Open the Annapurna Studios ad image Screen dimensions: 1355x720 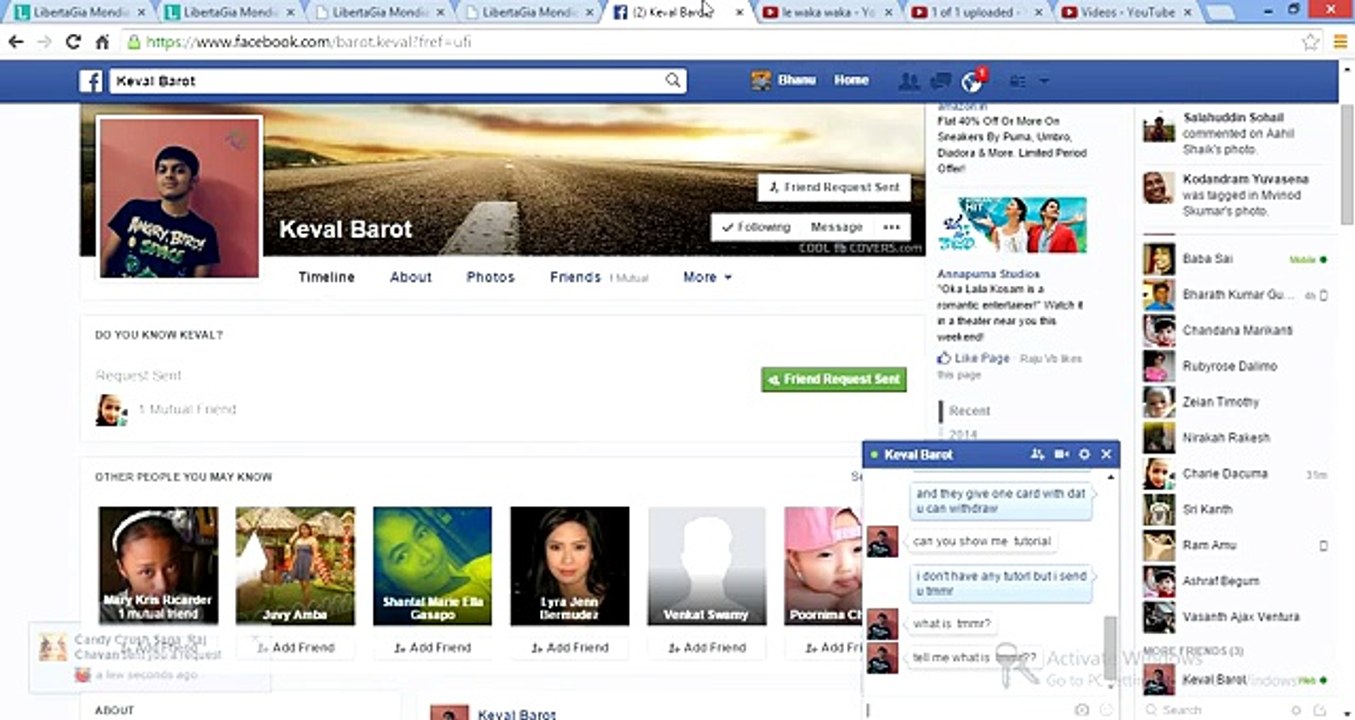click(1012, 225)
